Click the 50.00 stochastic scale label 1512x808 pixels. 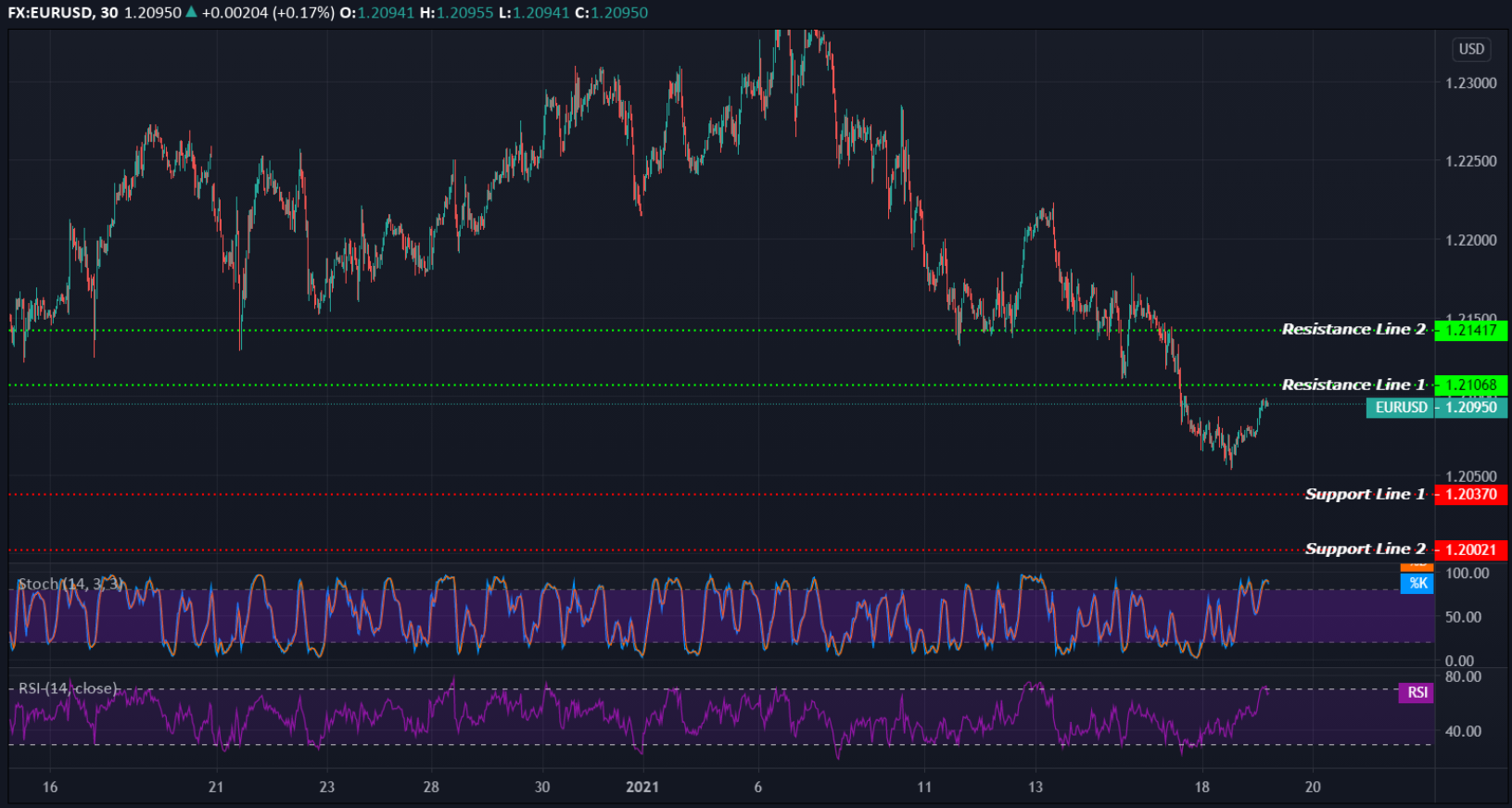1464,617
